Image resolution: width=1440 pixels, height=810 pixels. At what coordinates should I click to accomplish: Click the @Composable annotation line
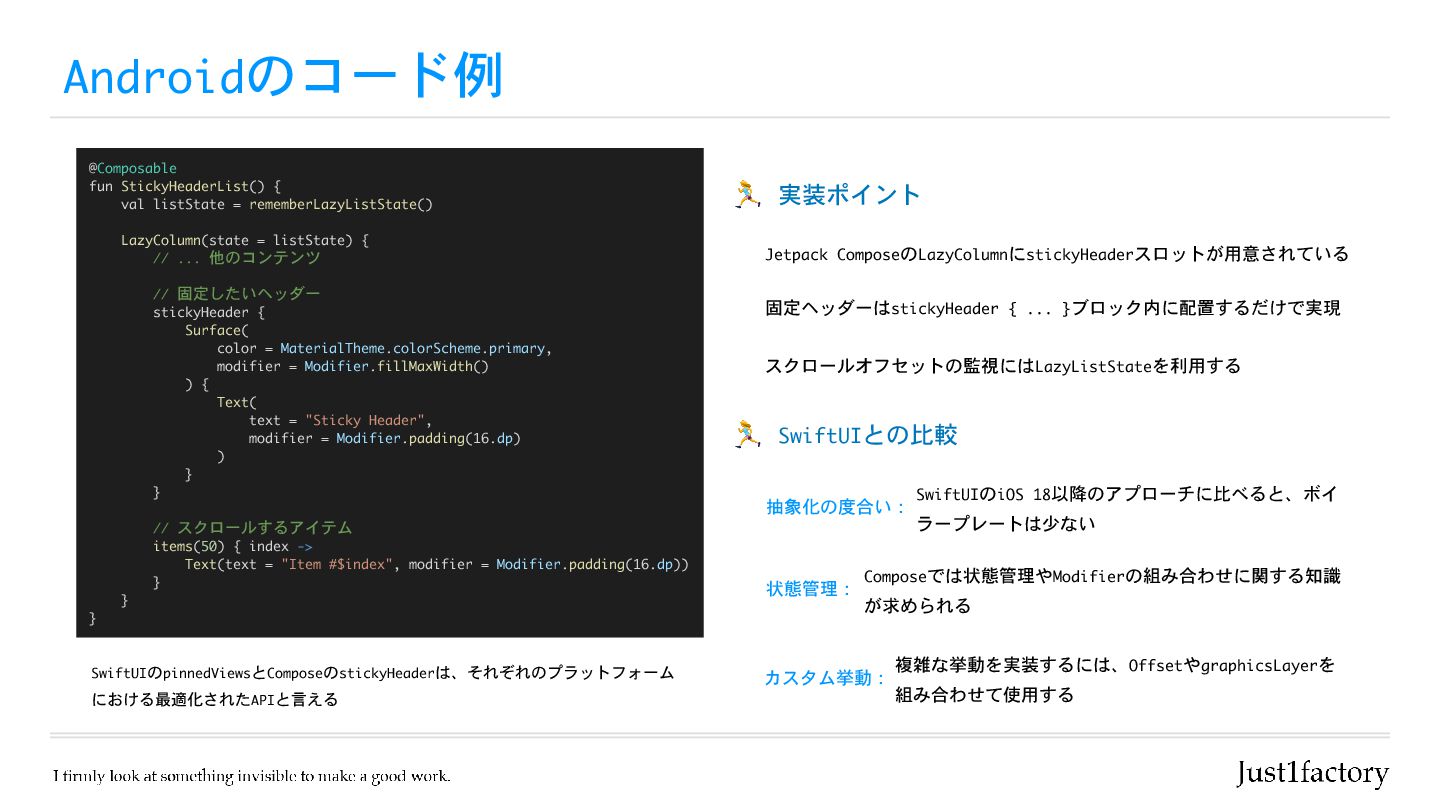point(132,168)
